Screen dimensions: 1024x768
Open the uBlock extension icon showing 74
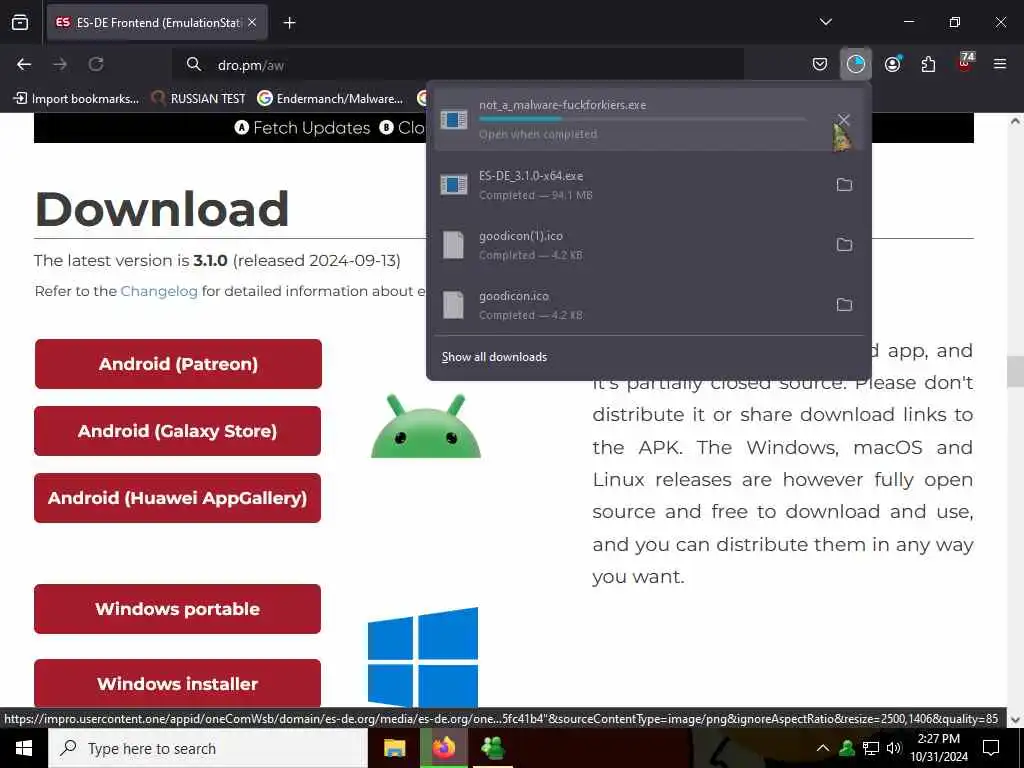(965, 63)
